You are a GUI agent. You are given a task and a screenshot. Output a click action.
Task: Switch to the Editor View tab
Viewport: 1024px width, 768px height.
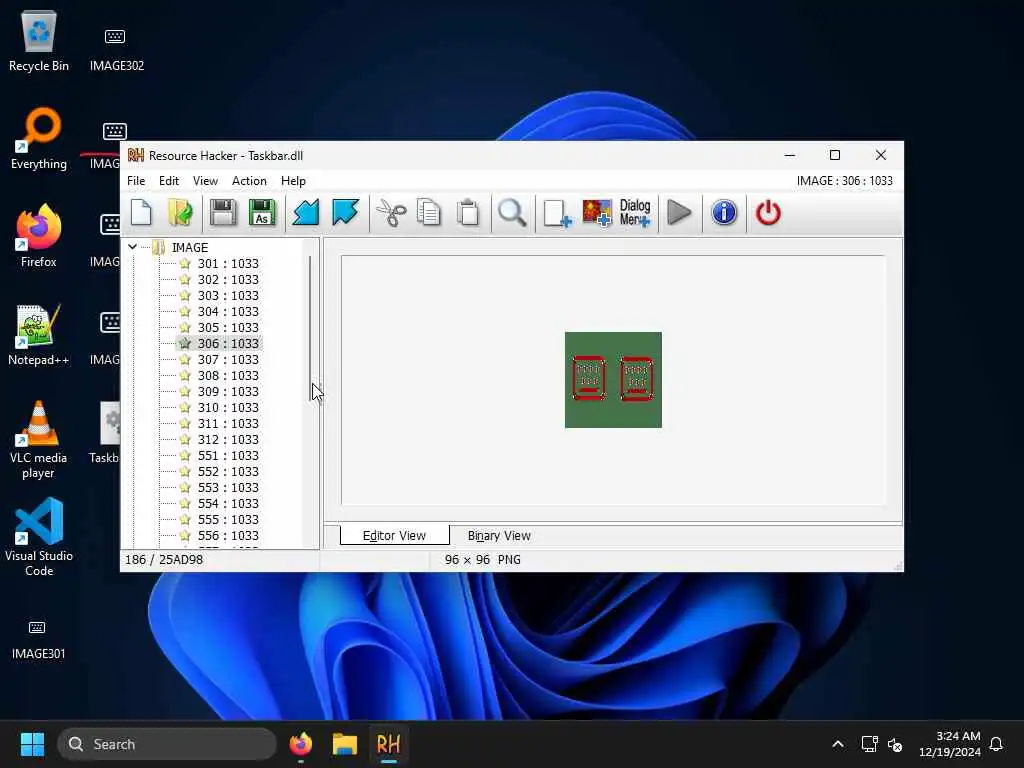[394, 536]
